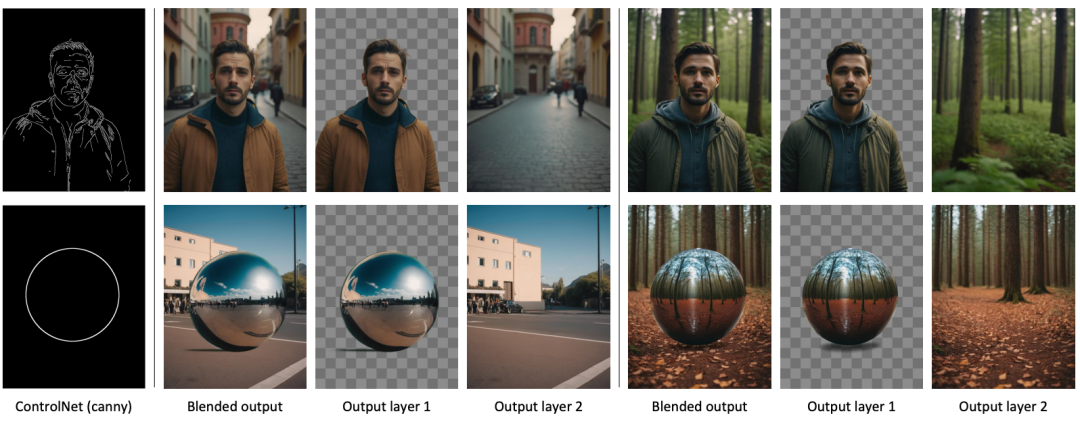Image resolution: width=1080 pixels, height=422 pixels.
Task: Open the autumn leaf forest floor background
Action: point(1003,297)
